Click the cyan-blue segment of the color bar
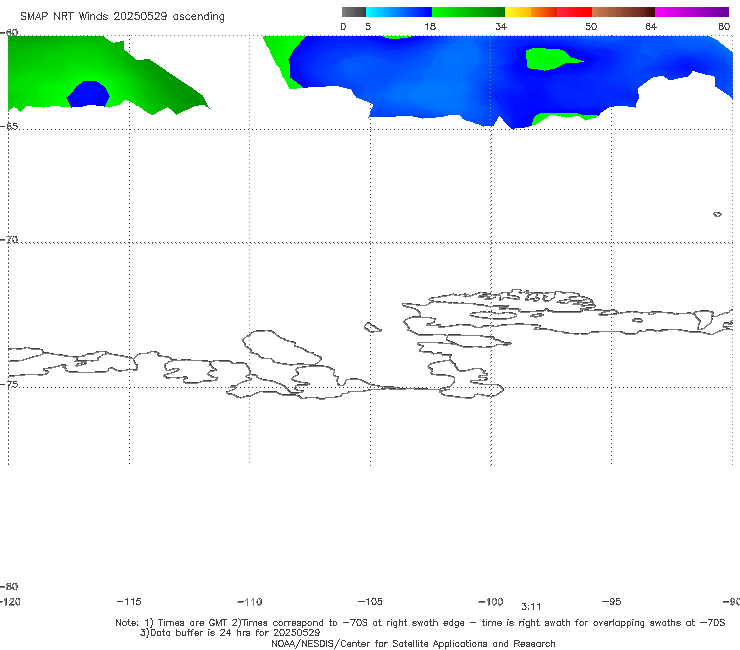 [399, 12]
